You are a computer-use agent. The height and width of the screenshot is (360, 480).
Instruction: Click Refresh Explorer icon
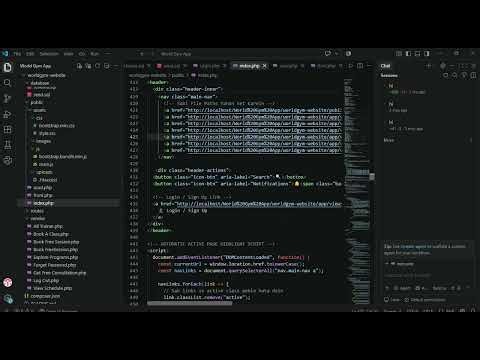point(97,66)
